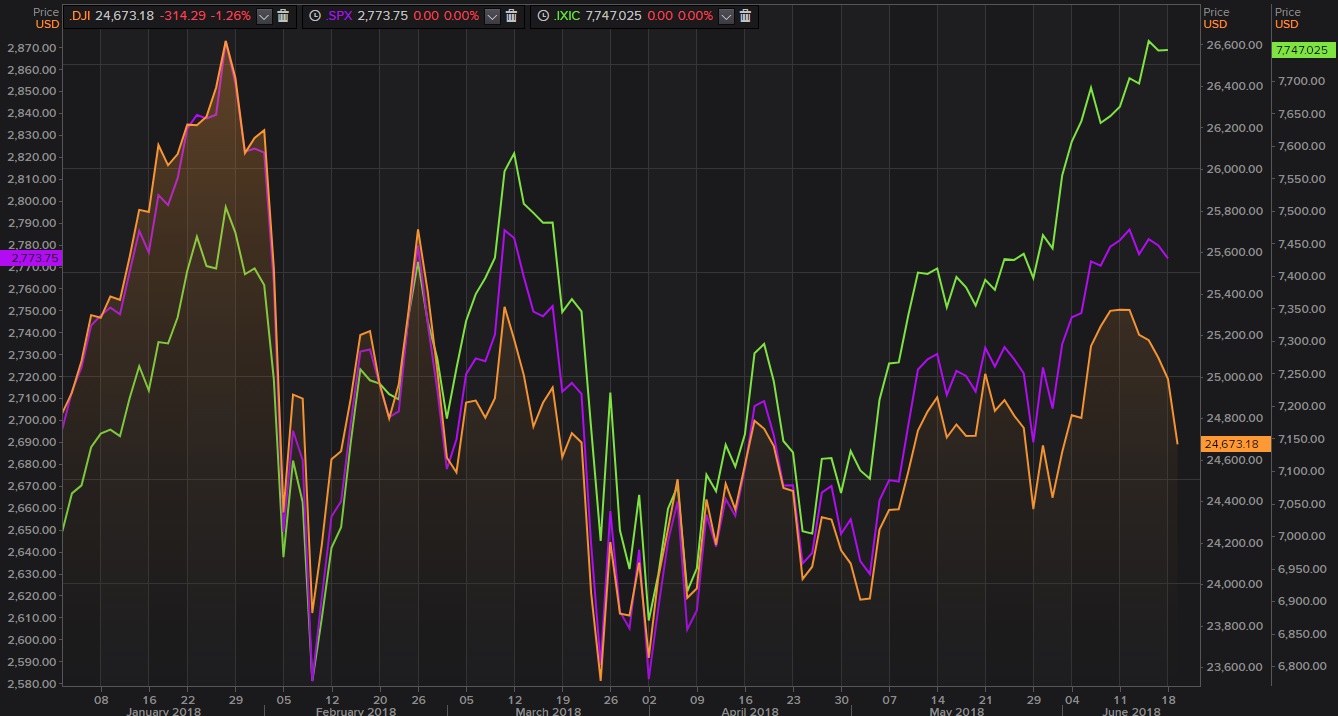Open the .DJI options dropdown arrow
This screenshot has width=1338, height=716.
pos(263,17)
